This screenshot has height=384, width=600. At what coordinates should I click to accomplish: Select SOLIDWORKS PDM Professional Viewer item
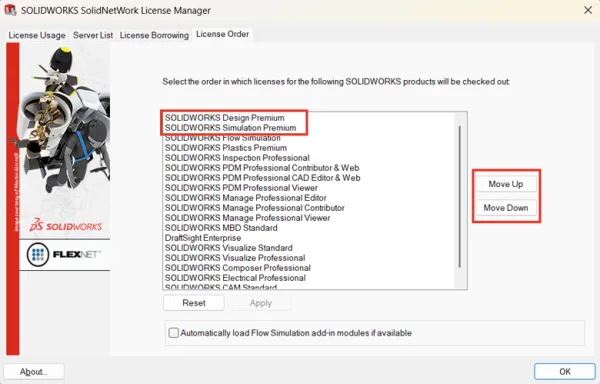tap(241, 188)
